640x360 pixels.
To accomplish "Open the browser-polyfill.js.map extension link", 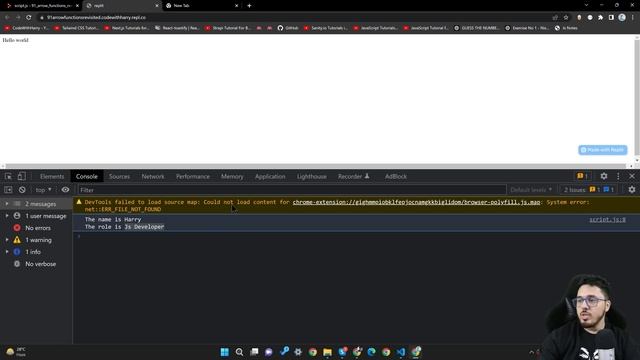I will [416, 202].
